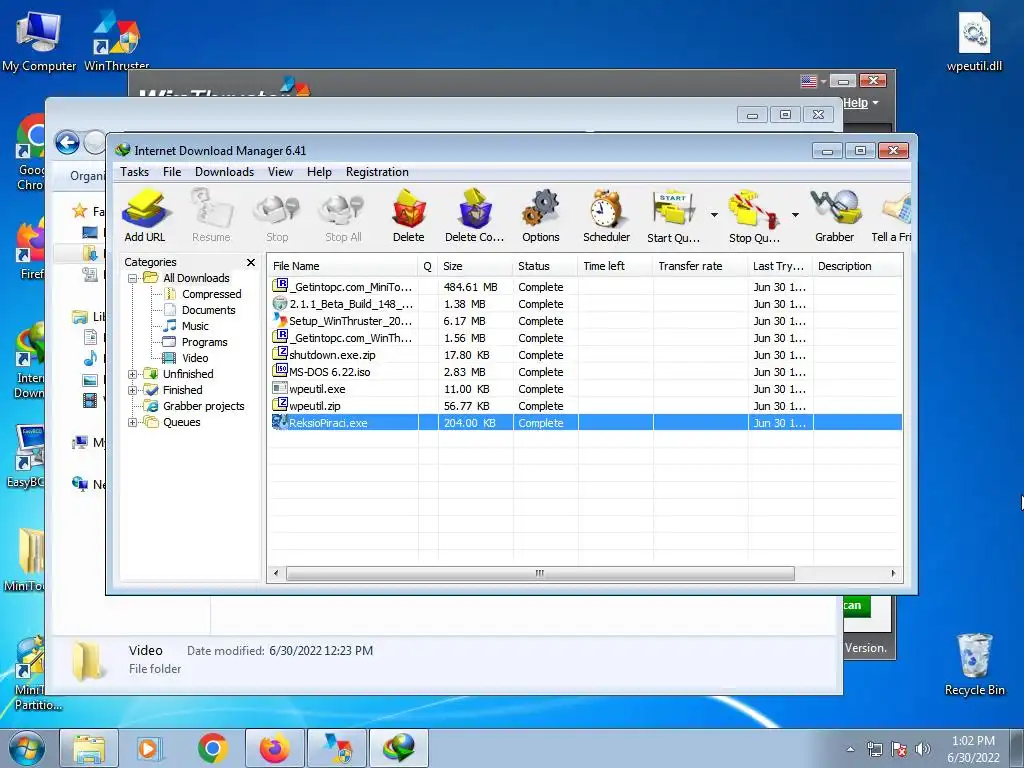Show hidden system tray icons

(850, 749)
